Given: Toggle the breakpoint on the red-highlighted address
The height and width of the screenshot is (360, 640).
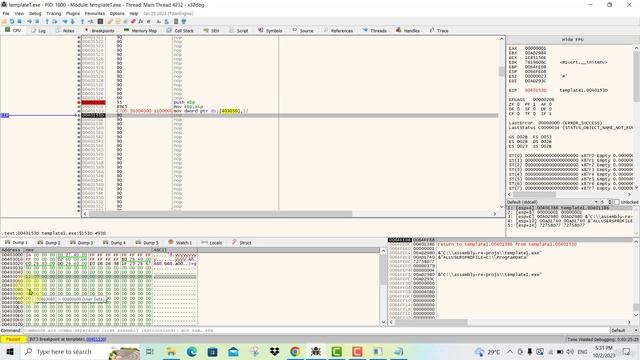Looking at the screenshot, I should pyautogui.click(x=93, y=102).
